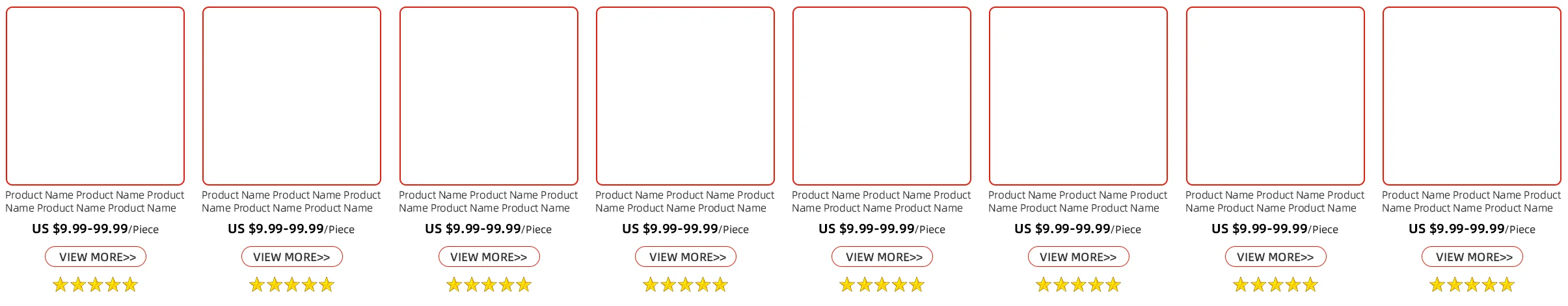This screenshot has width=1568, height=306.
Task: Click the sixth product's star rating
Action: click(1079, 285)
